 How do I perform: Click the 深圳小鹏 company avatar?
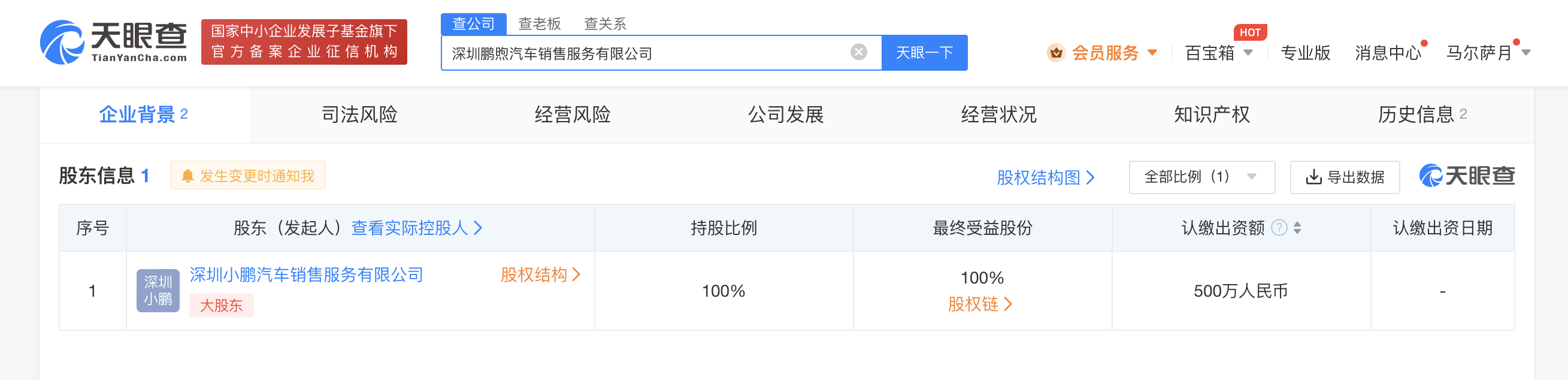click(158, 291)
